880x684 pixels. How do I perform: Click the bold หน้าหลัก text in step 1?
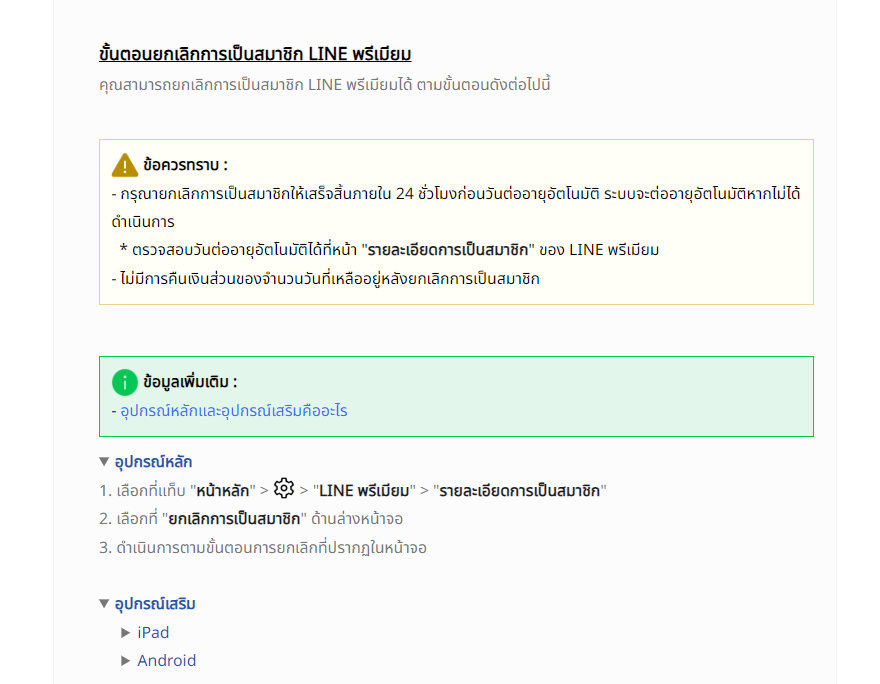click(222, 491)
